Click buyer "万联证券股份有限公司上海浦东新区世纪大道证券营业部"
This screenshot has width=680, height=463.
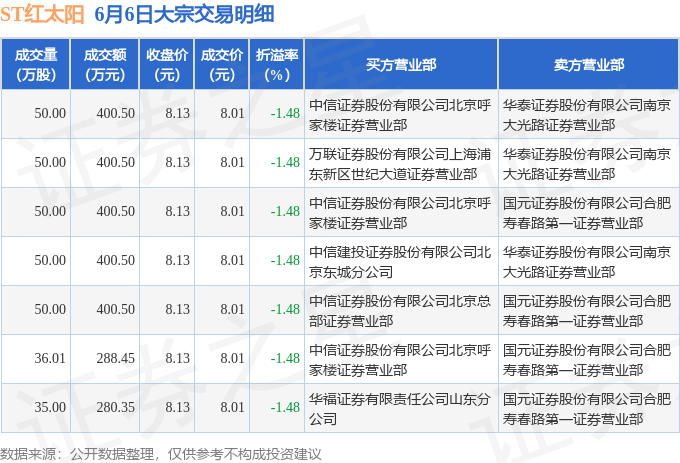[400, 164]
